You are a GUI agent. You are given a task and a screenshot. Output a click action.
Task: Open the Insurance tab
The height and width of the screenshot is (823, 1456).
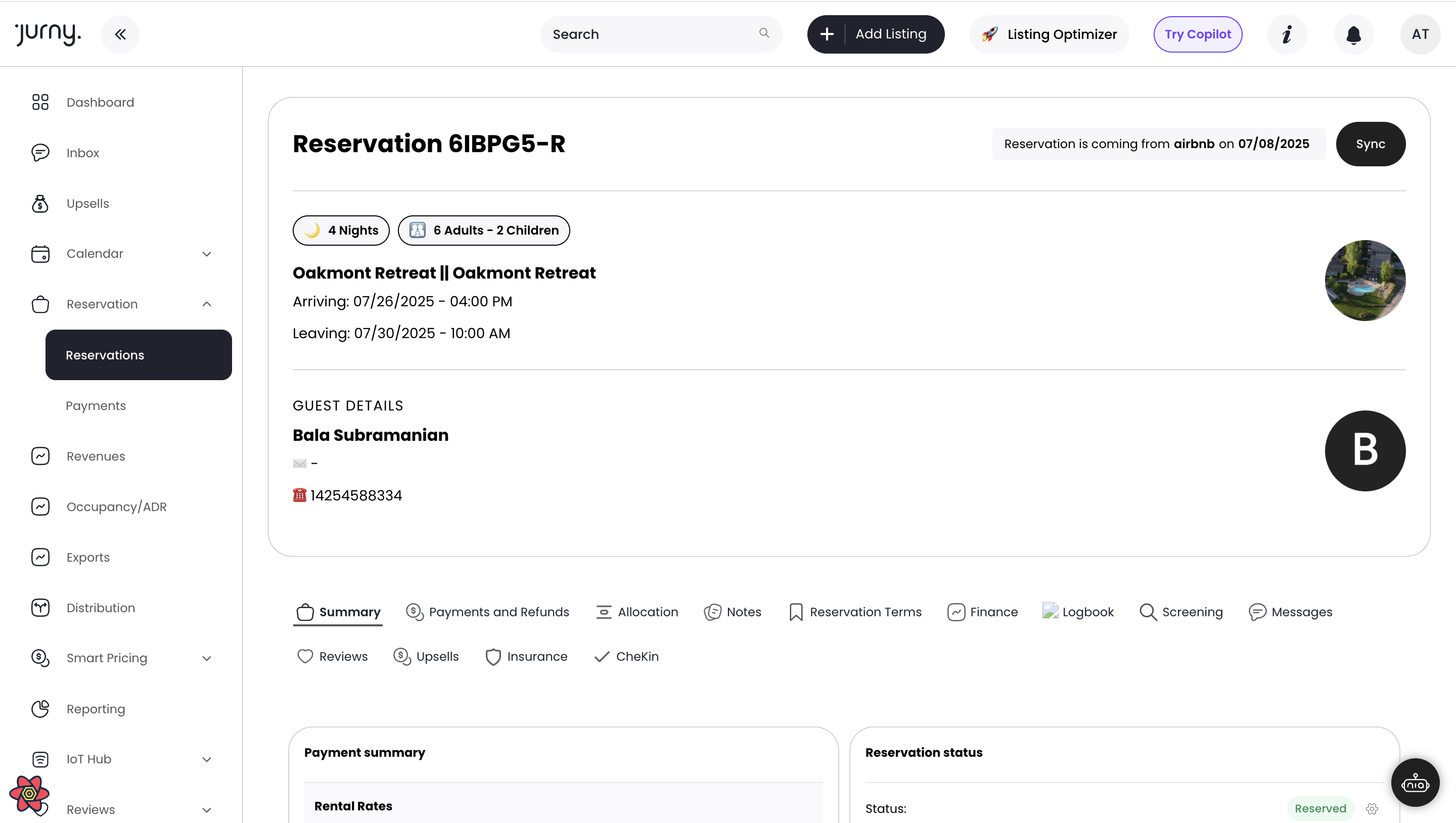pos(526,656)
